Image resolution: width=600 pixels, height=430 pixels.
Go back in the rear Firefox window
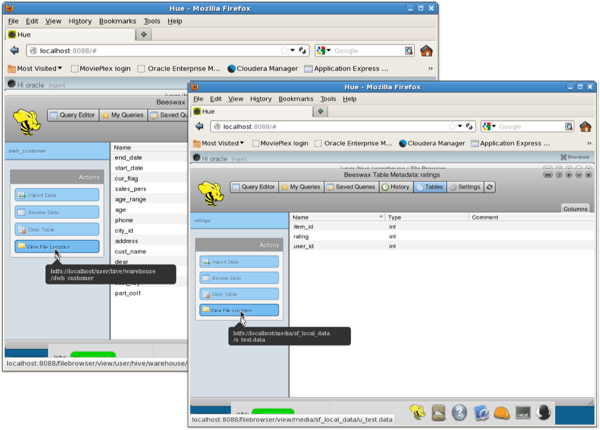pyautogui.click(x=15, y=50)
